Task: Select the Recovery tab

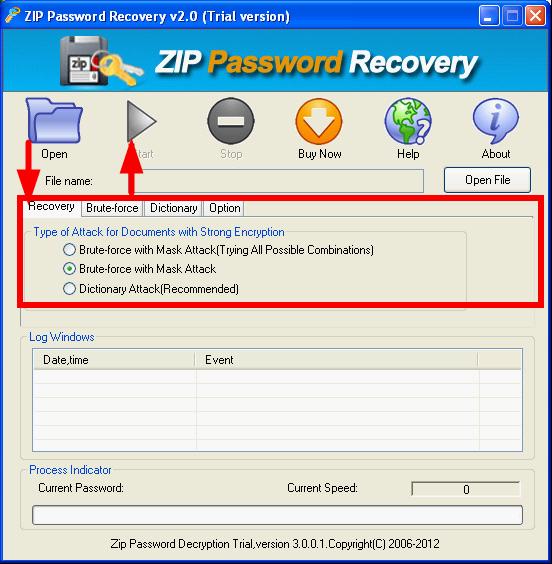Action: click(x=51, y=207)
